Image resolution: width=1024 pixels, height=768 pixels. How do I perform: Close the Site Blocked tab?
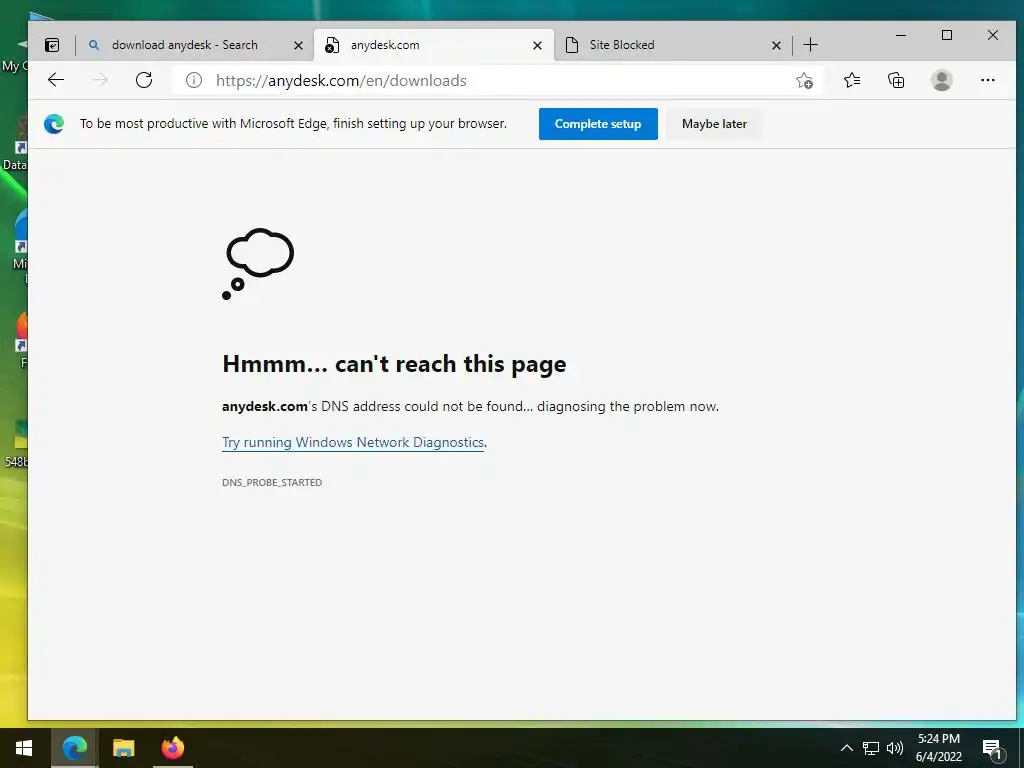click(776, 45)
